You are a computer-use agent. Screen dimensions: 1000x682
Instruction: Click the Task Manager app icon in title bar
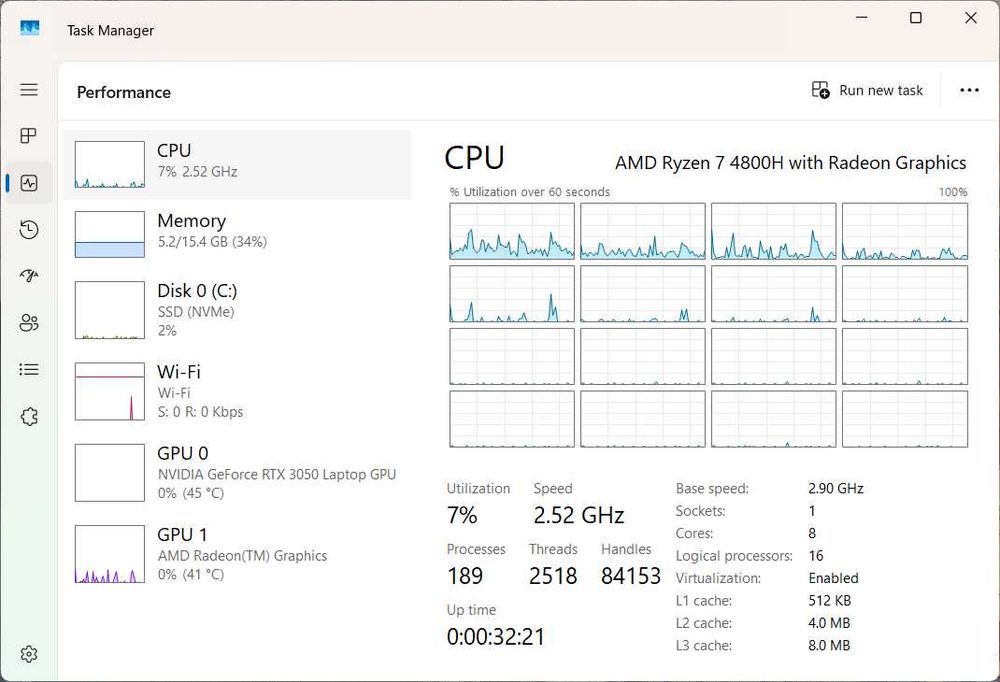point(30,29)
